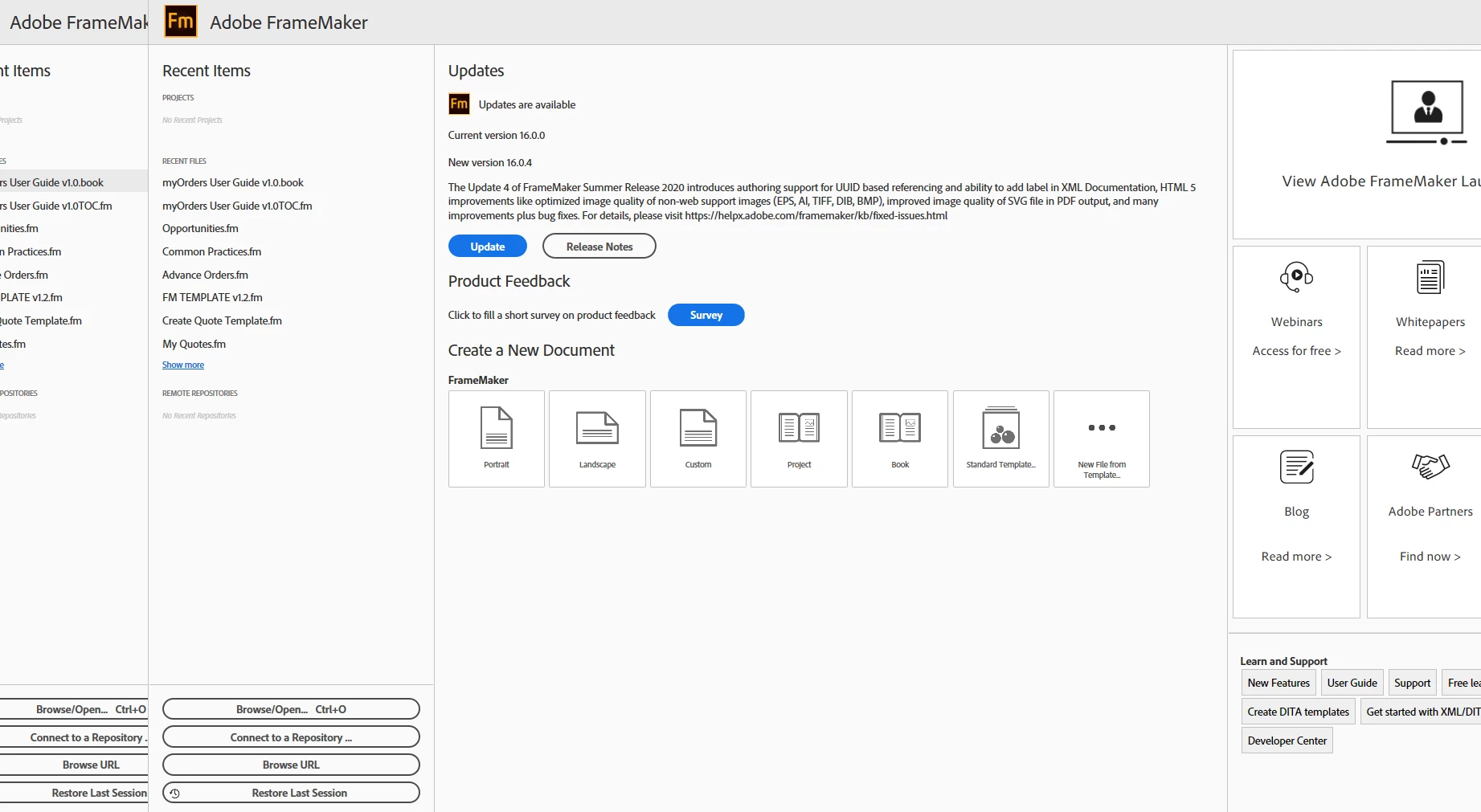Click the Blog notepad icon

tap(1296, 467)
